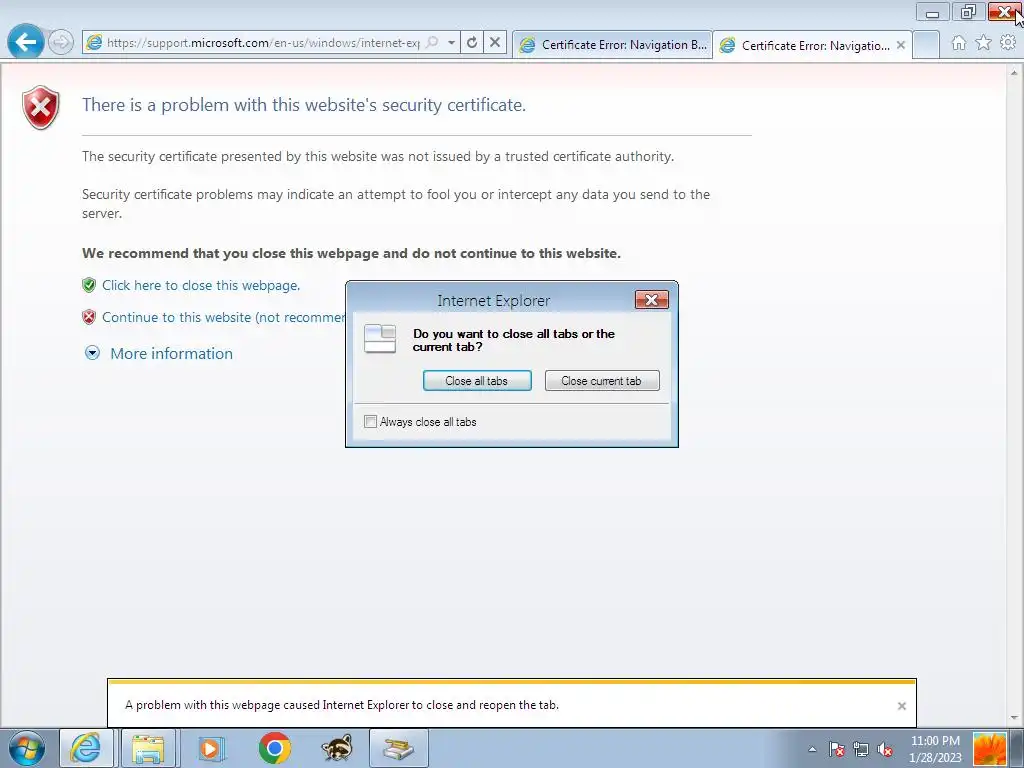Go back with the browser Back arrow
This screenshot has height=768, width=1024.
25,42
